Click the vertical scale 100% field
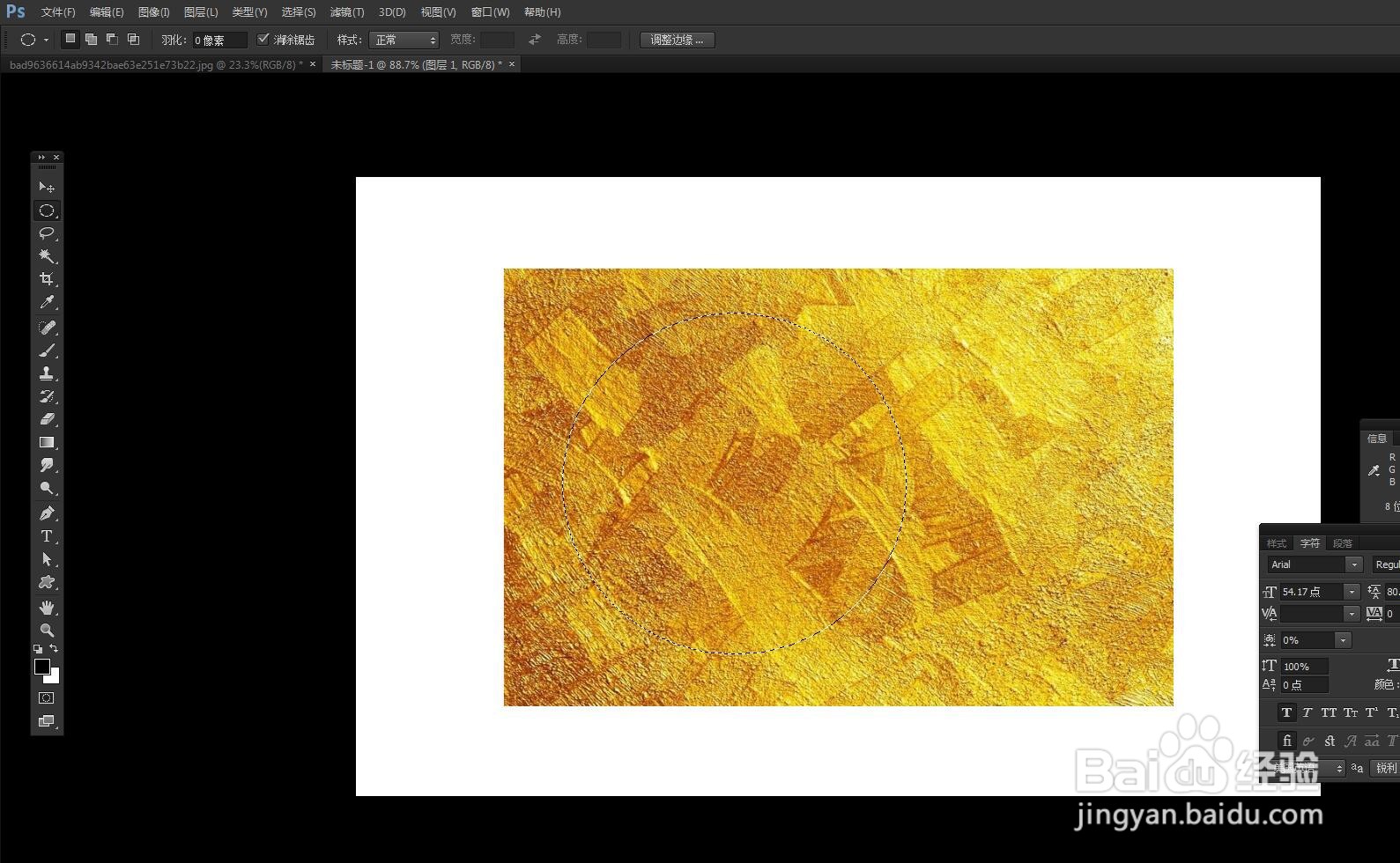Image resolution: width=1400 pixels, height=863 pixels. (x=1304, y=667)
